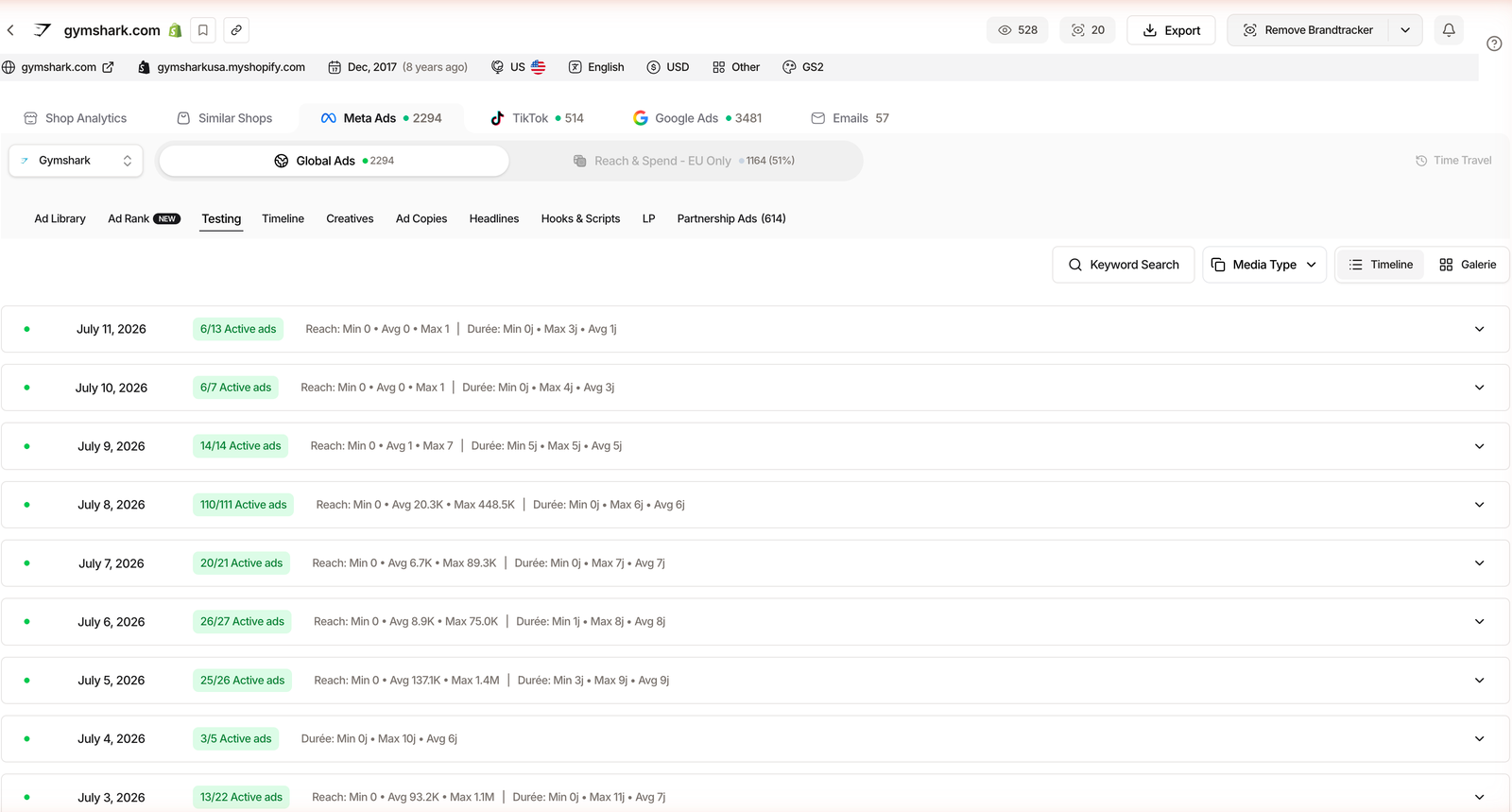Click the 14/14 Active ads badge
The width and height of the screenshot is (1512, 812).
(x=240, y=446)
